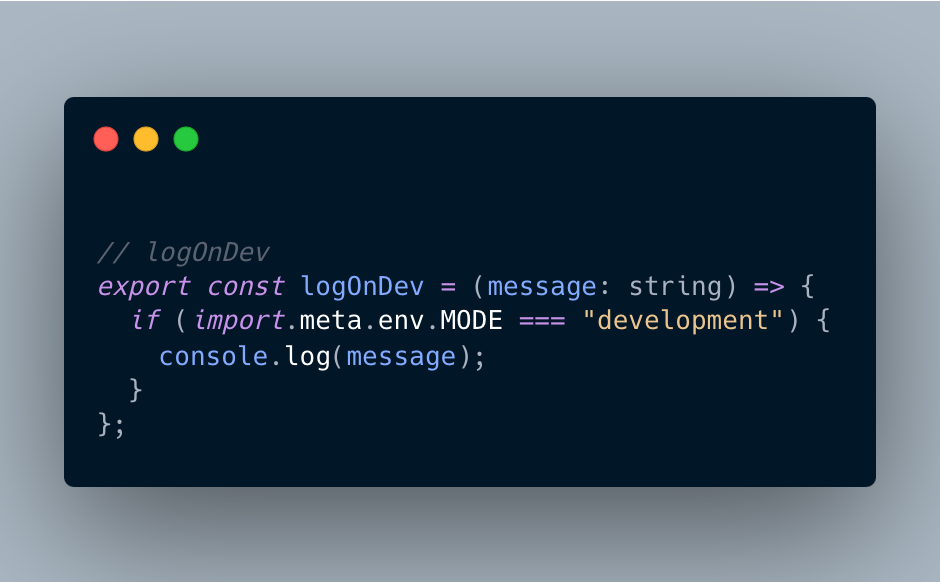The height and width of the screenshot is (582, 940).
Task: Click the "export" keyword
Action: point(144,287)
